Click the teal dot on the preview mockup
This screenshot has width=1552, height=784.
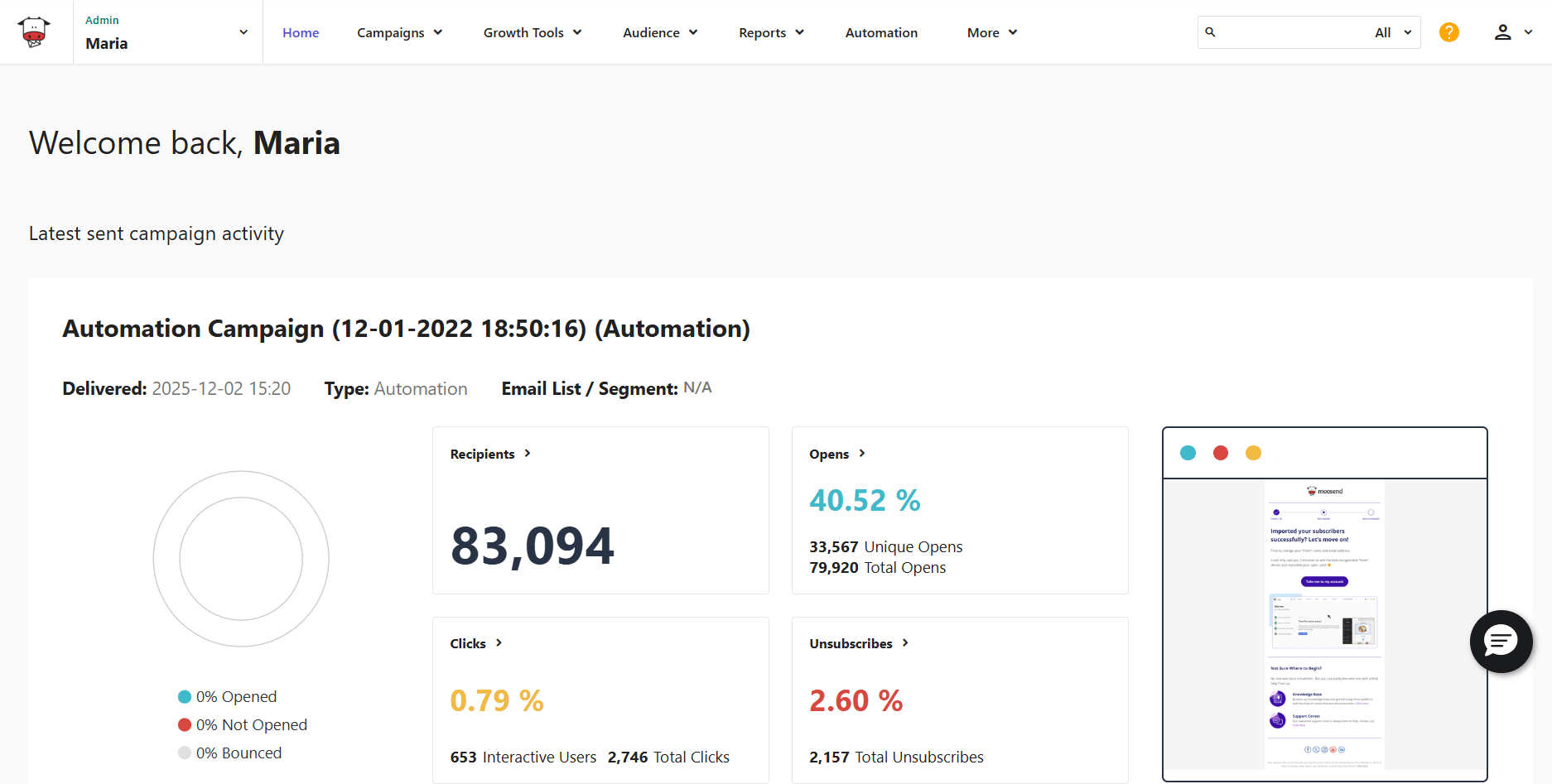pyautogui.click(x=1188, y=453)
